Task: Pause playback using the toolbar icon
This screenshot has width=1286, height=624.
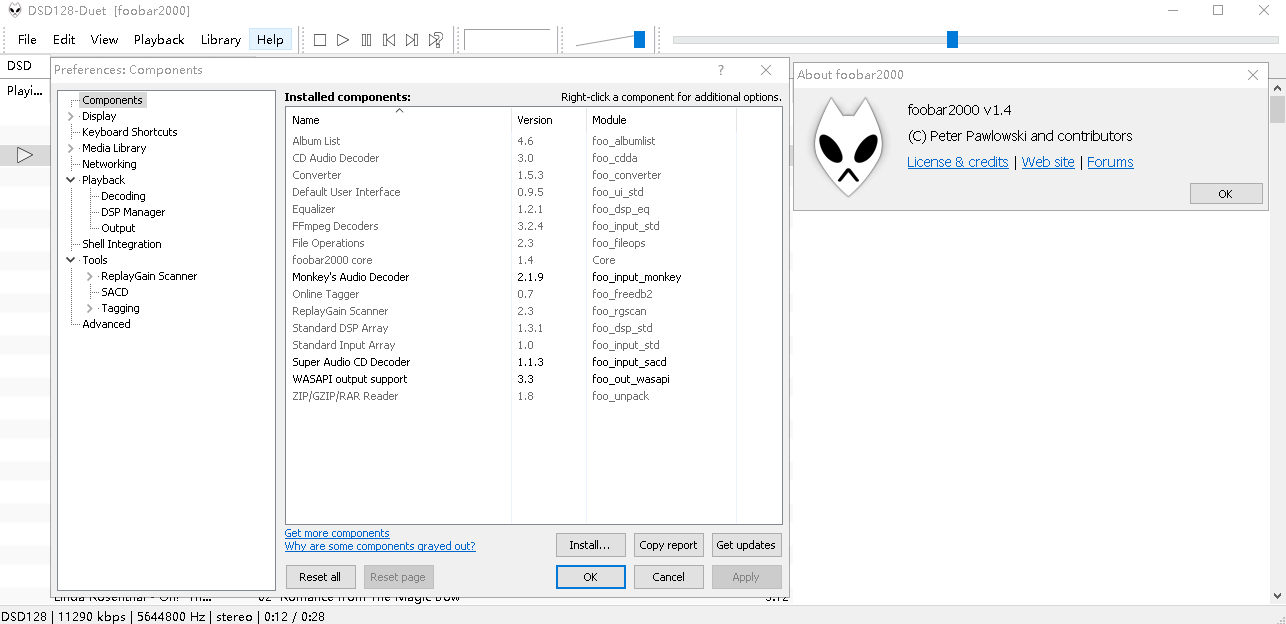Action: (366, 40)
